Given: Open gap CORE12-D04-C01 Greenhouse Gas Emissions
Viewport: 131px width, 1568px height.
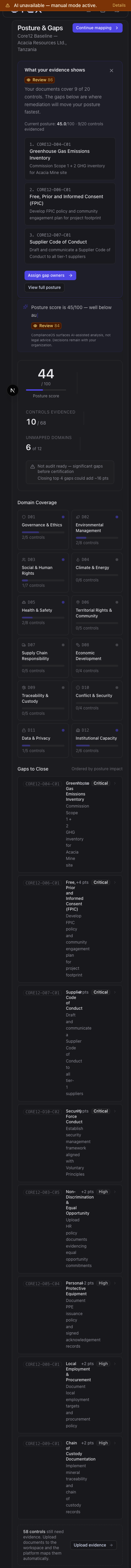Looking at the screenshot, I should (x=70, y=825).
